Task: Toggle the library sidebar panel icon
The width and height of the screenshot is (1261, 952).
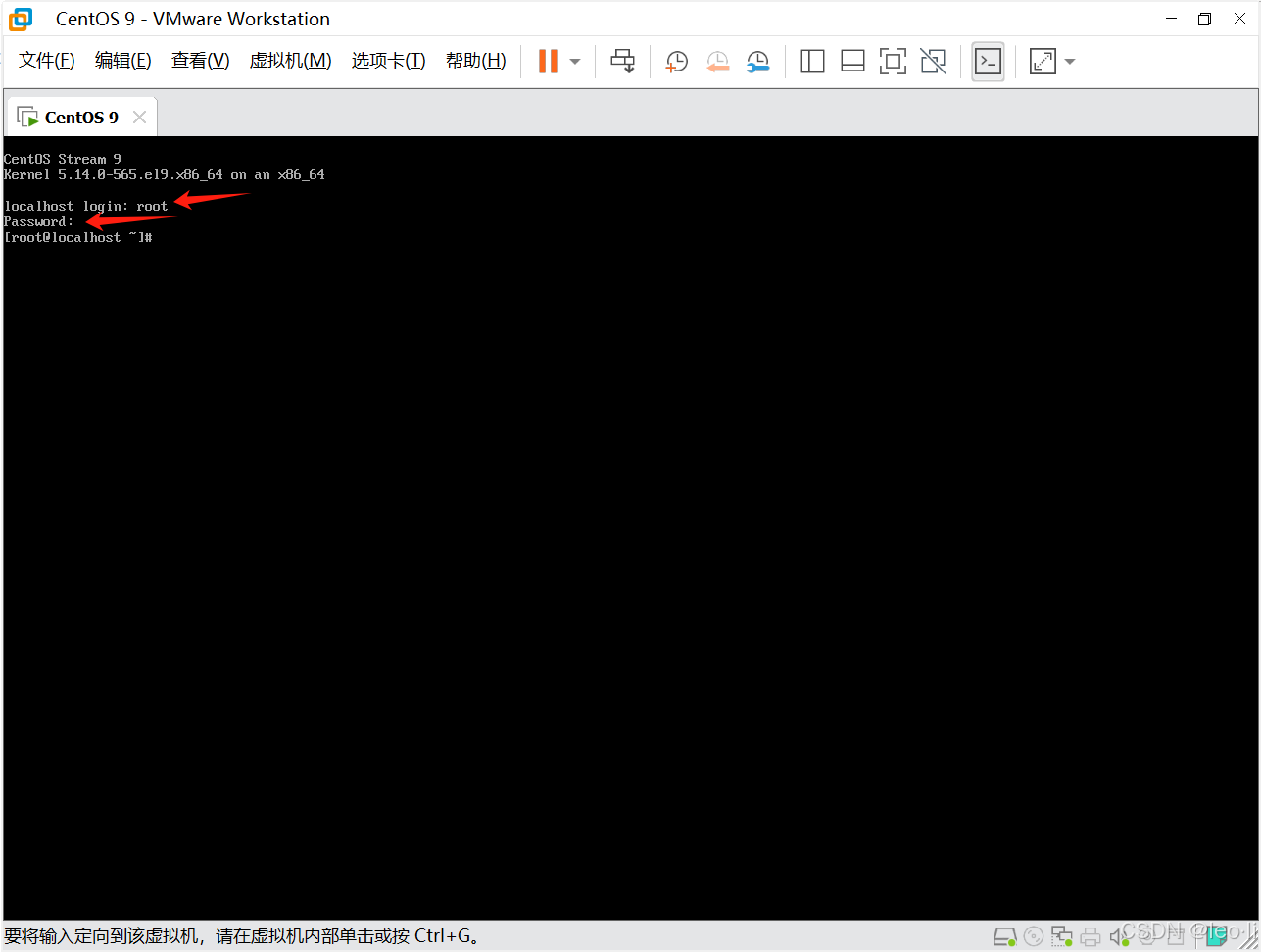Action: pyautogui.click(x=812, y=61)
